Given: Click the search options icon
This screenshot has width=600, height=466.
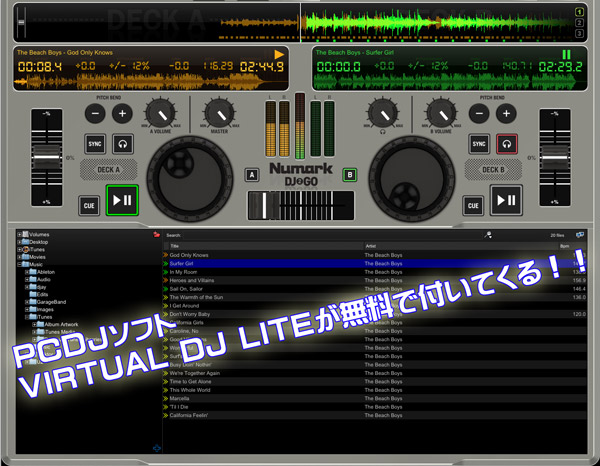Looking at the screenshot, I should [488, 235].
